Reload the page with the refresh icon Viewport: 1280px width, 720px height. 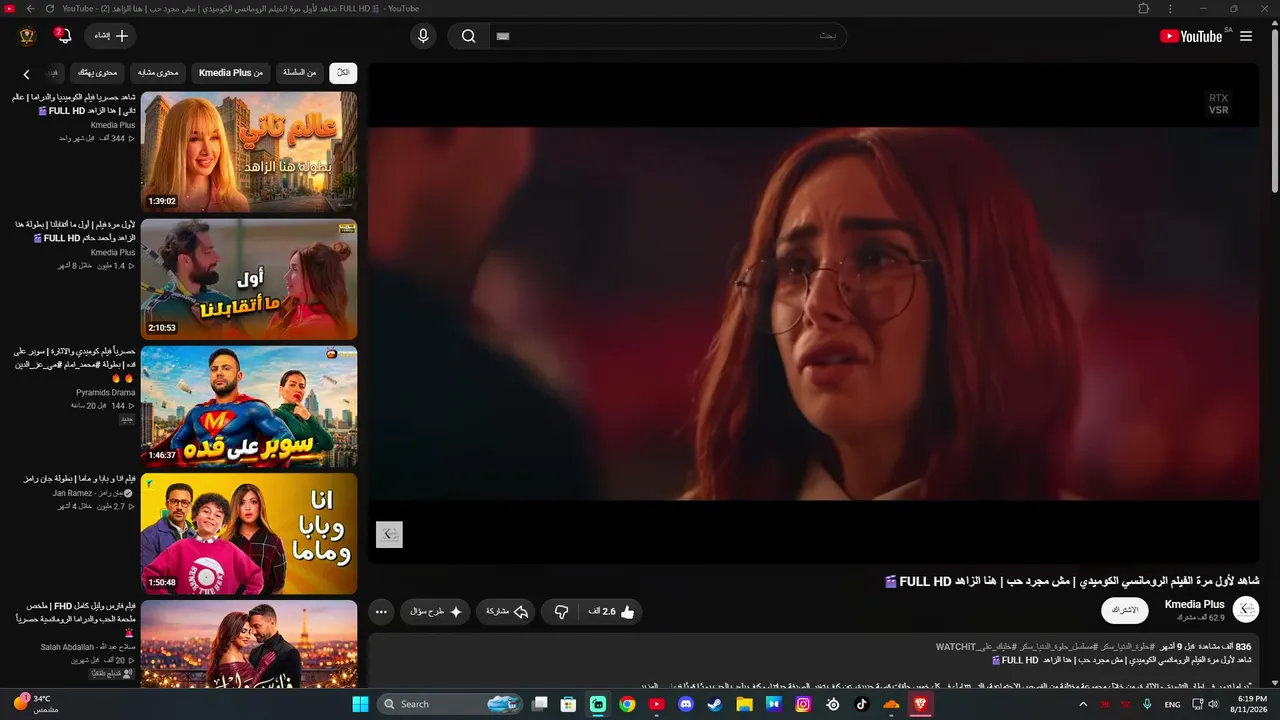pyautogui.click(x=50, y=8)
